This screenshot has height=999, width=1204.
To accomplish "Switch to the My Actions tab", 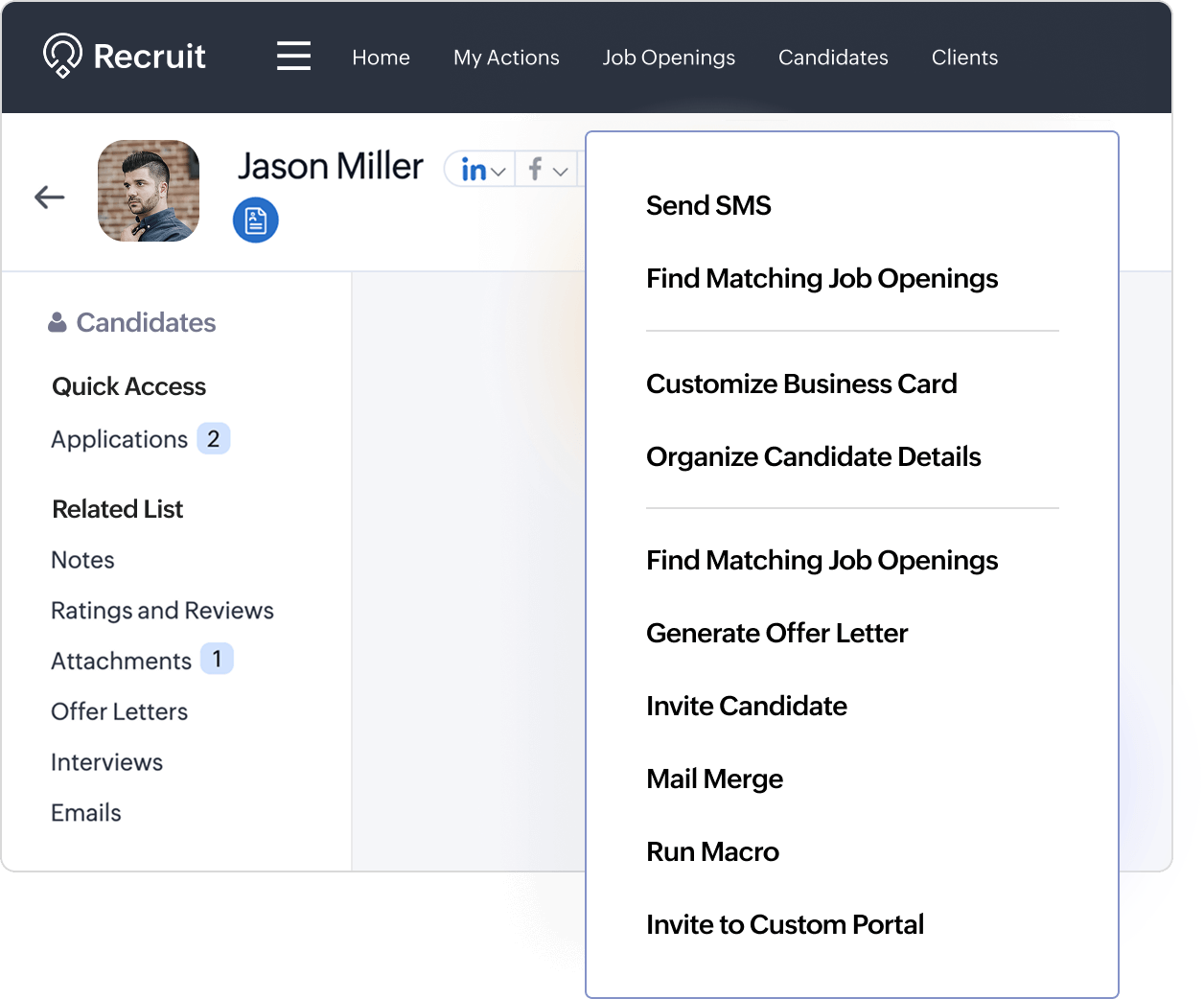I will click(x=506, y=58).
